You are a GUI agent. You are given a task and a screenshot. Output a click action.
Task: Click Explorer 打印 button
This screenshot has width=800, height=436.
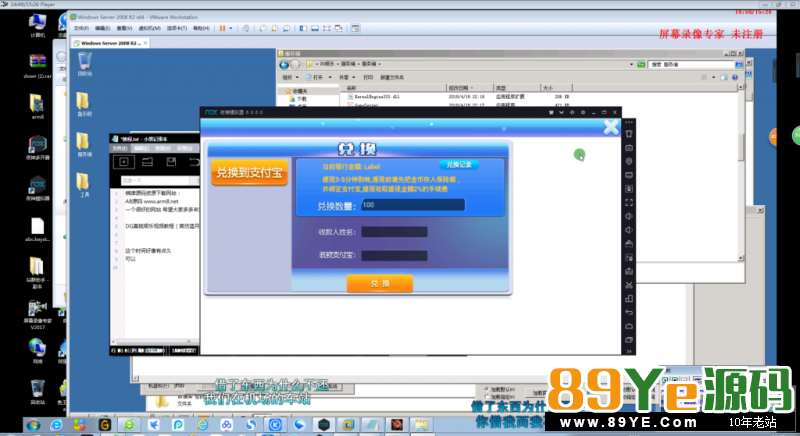(368, 78)
